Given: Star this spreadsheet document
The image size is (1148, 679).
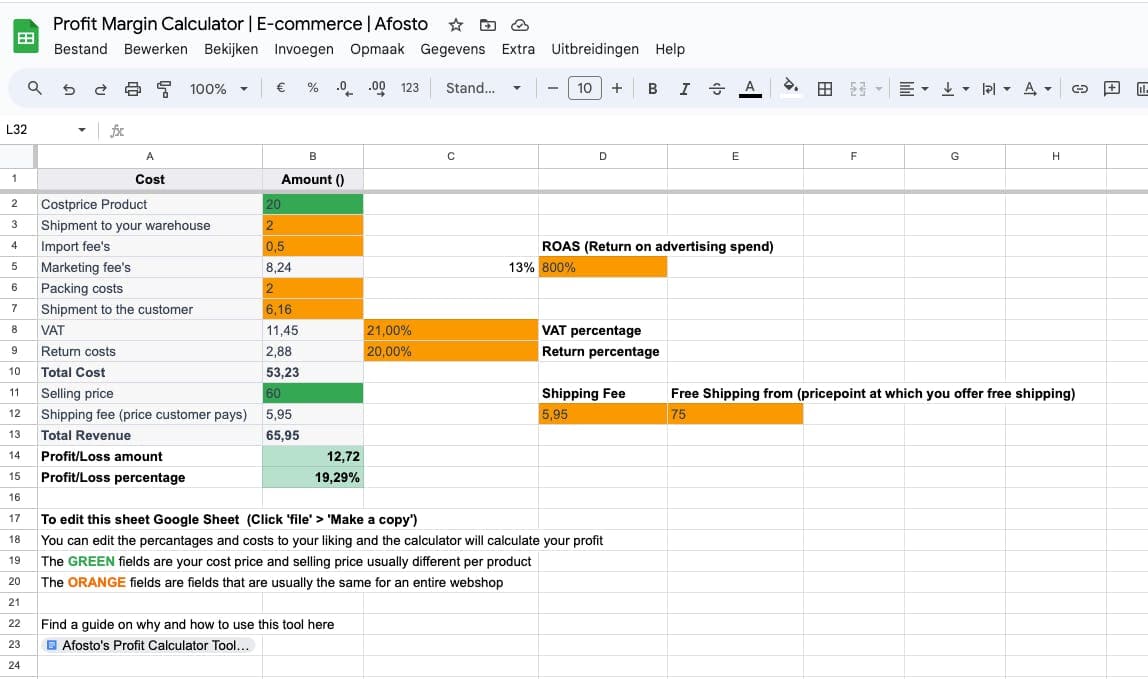Looking at the screenshot, I should pos(455,25).
